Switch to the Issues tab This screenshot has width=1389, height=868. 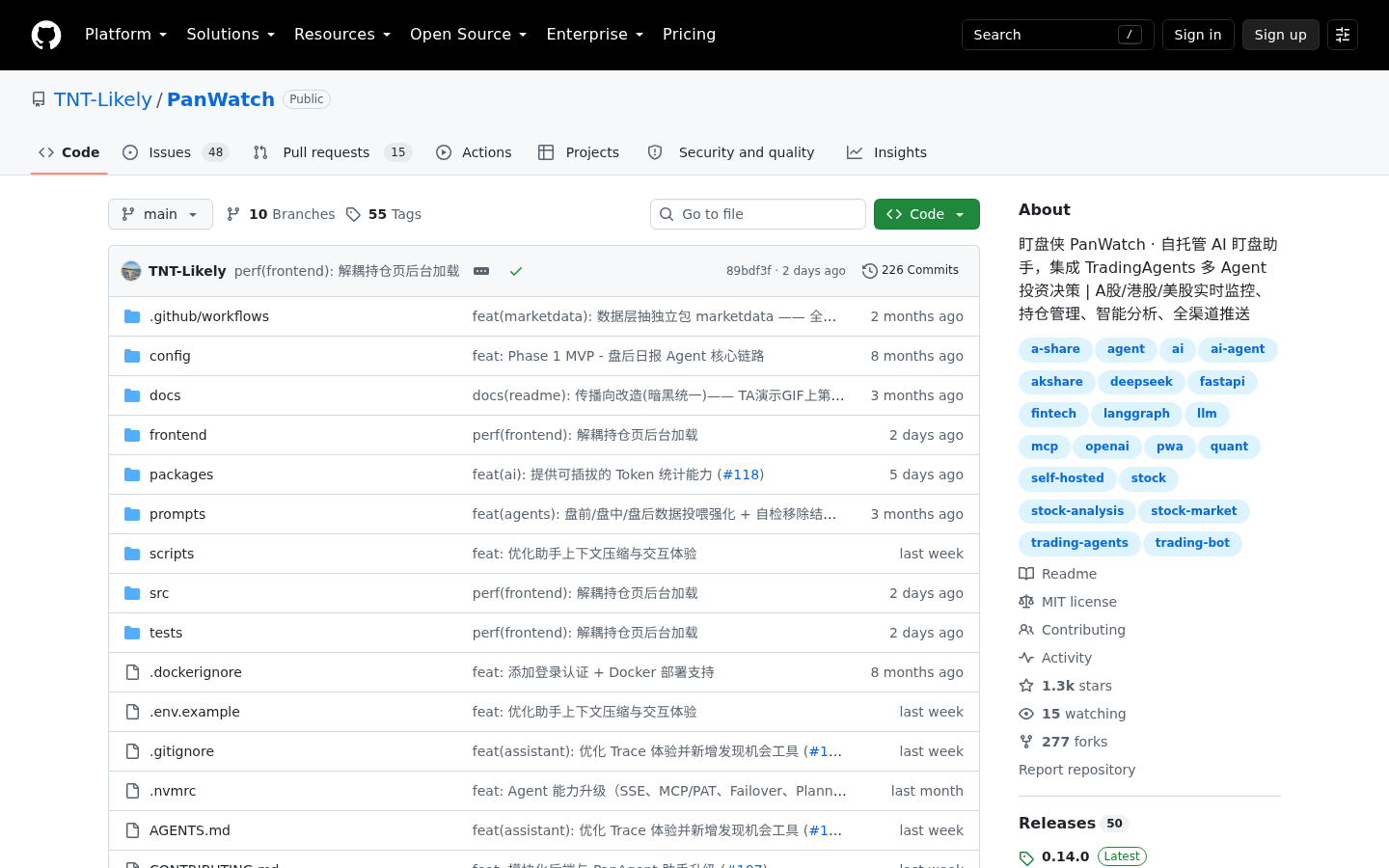pyautogui.click(x=176, y=152)
